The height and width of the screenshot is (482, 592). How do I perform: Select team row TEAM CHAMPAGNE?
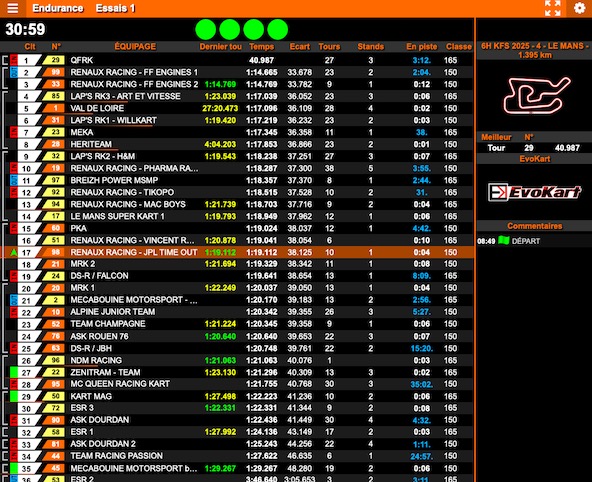click(237, 324)
